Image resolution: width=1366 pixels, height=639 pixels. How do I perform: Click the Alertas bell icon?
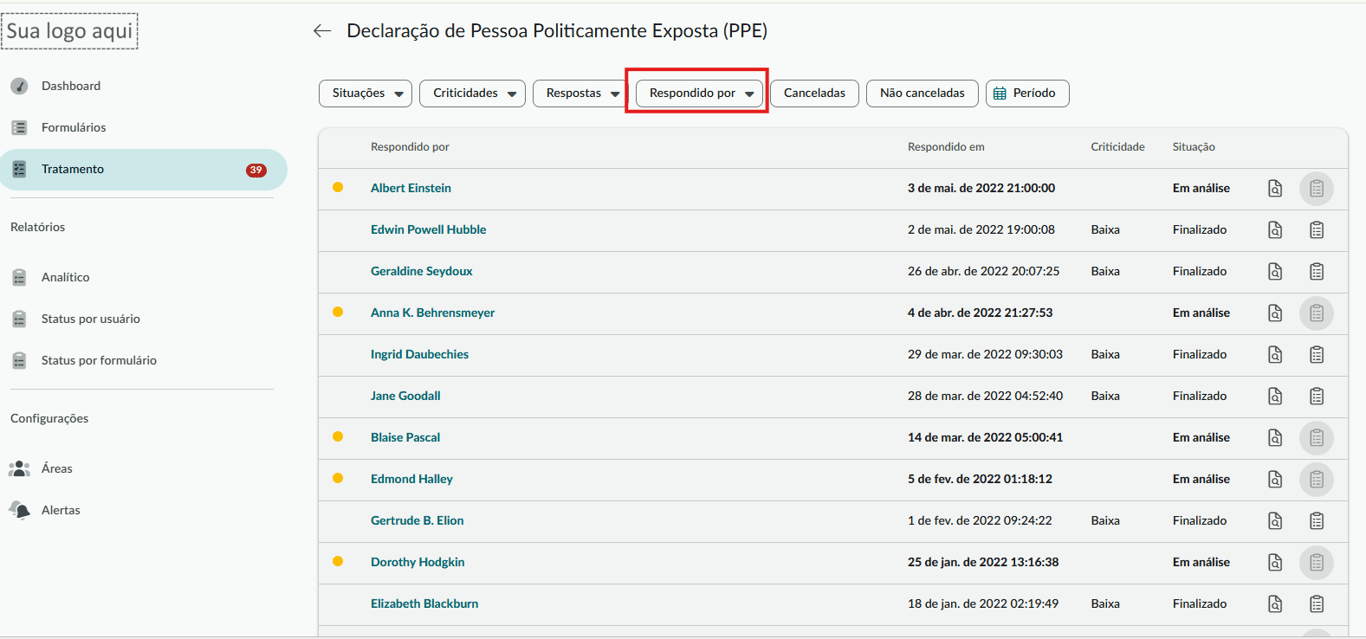pyautogui.click(x=19, y=510)
